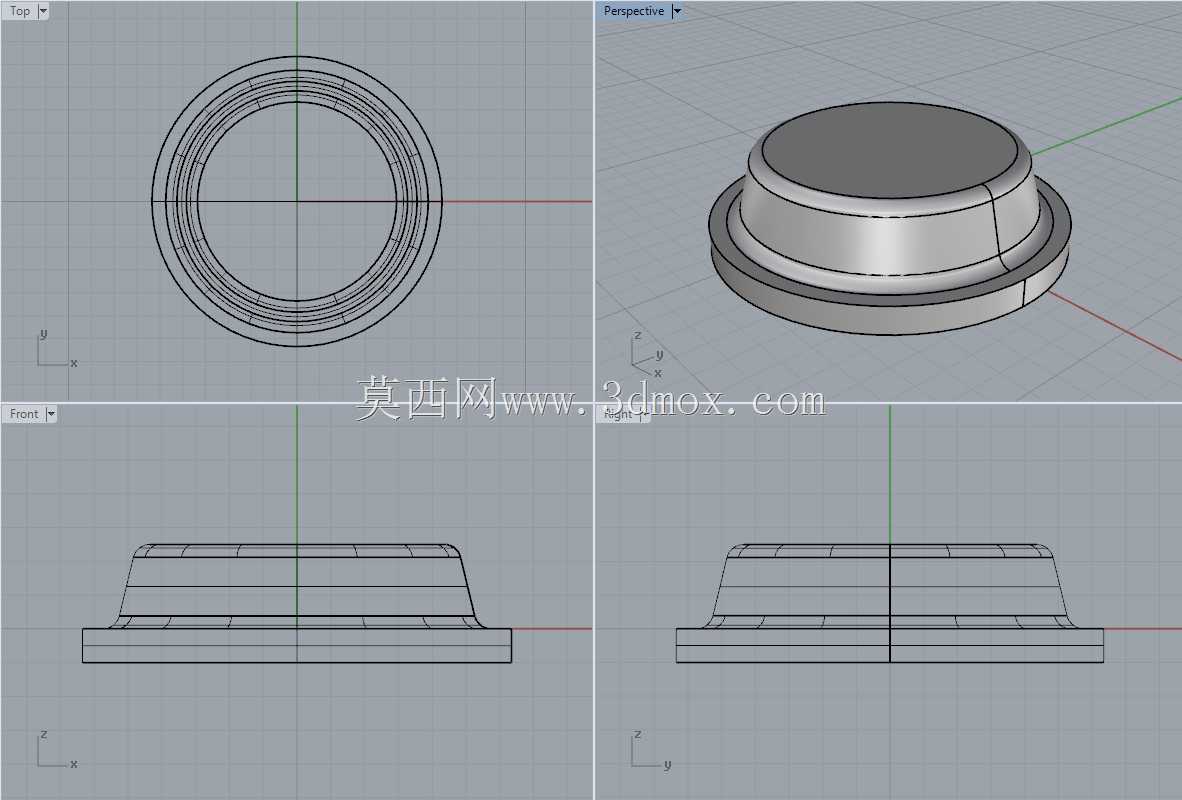This screenshot has height=800, width=1182.
Task: Open the Front viewport dropdown arrow
Action: (x=51, y=413)
